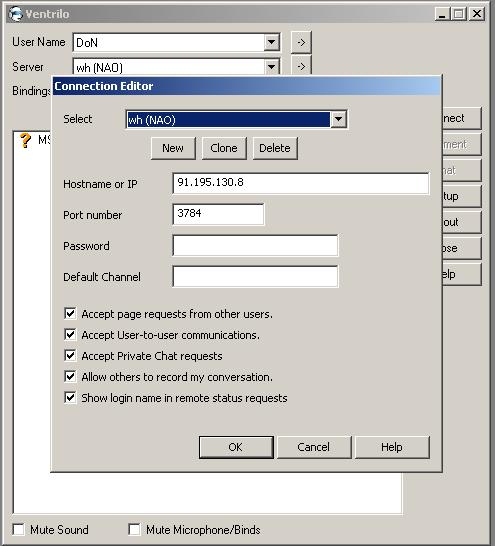Click the Help button in Ventrilo main window
The height and width of the screenshot is (546, 495).
pyautogui.click(x=462, y=274)
